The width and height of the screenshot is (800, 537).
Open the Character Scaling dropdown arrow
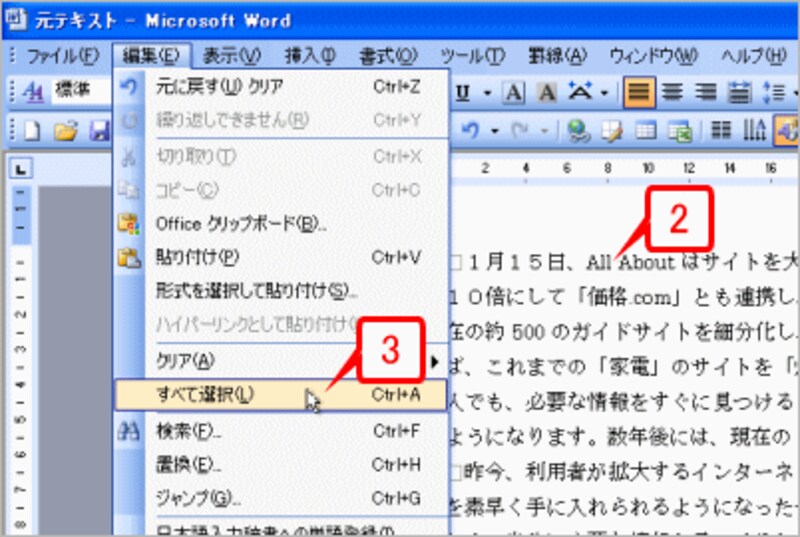click(x=605, y=93)
